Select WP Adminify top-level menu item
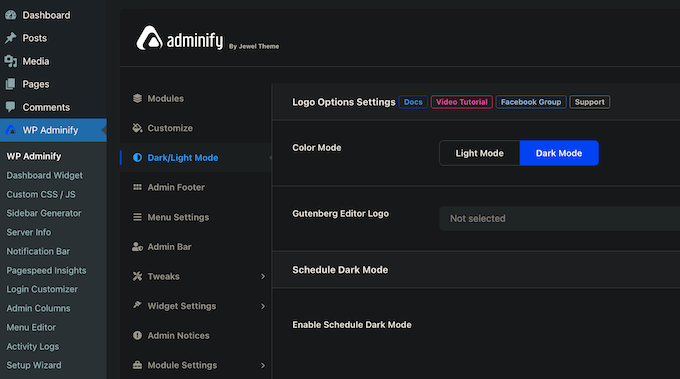The width and height of the screenshot is (680, 379). [53, 130]
